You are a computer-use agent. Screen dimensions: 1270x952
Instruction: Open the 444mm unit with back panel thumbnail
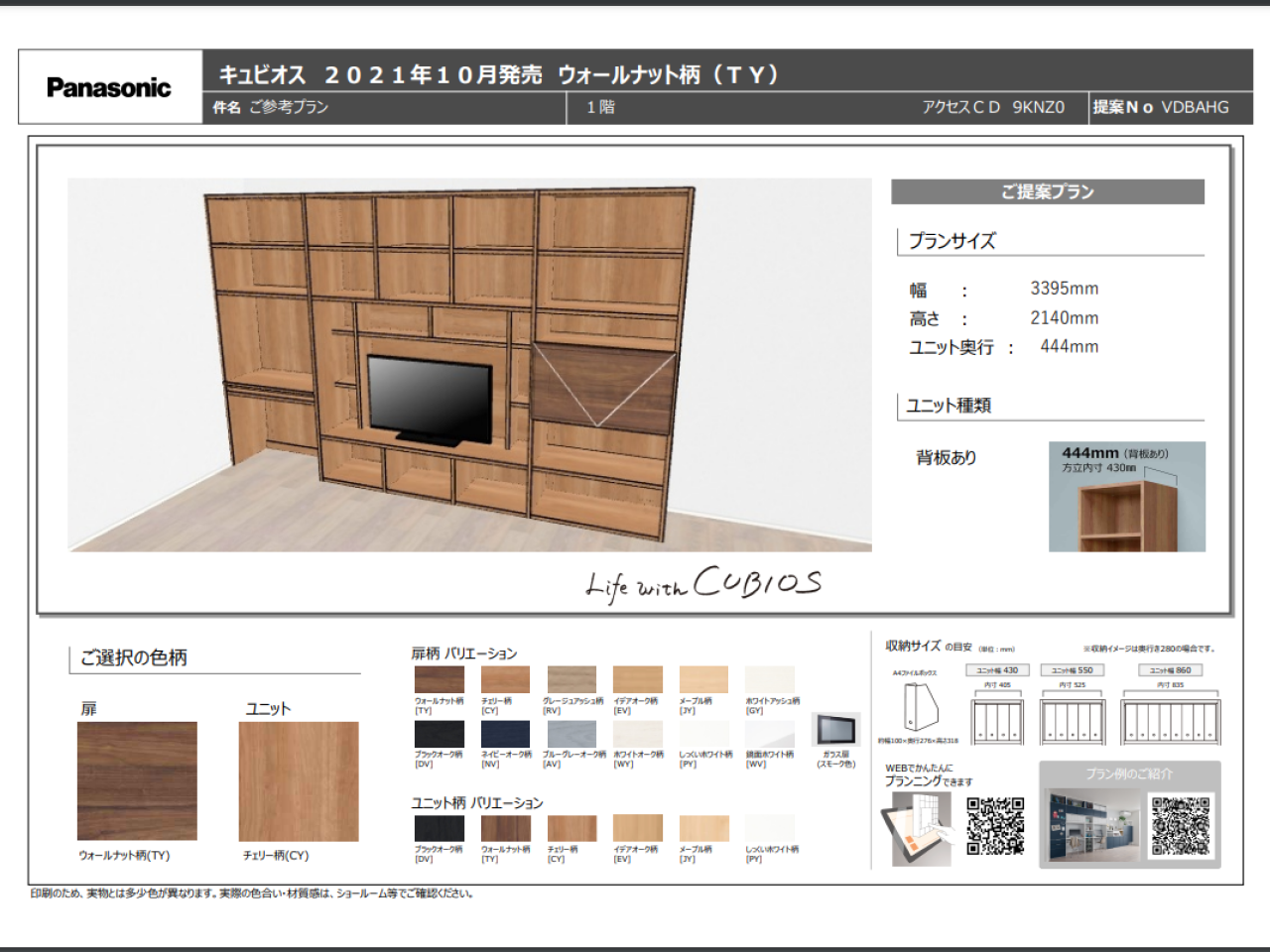[x=1126, y=497]
